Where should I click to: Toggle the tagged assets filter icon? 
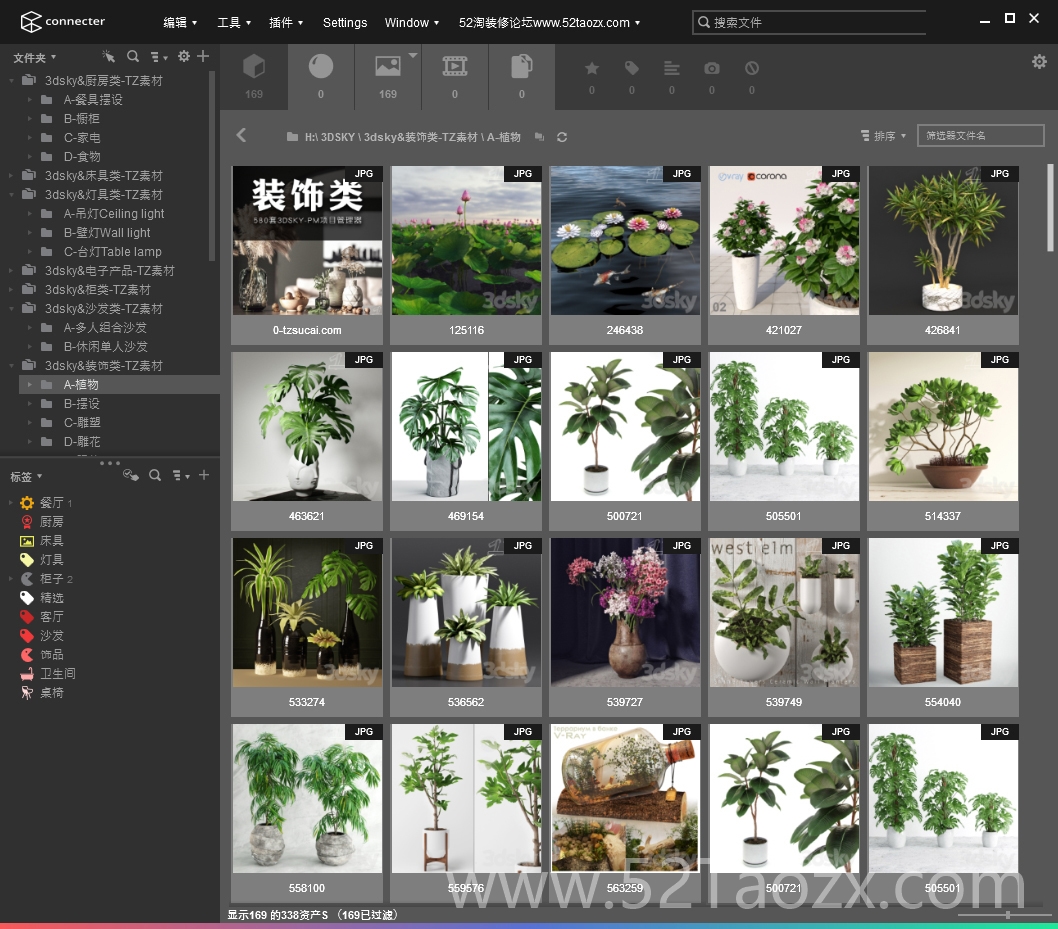632,68
